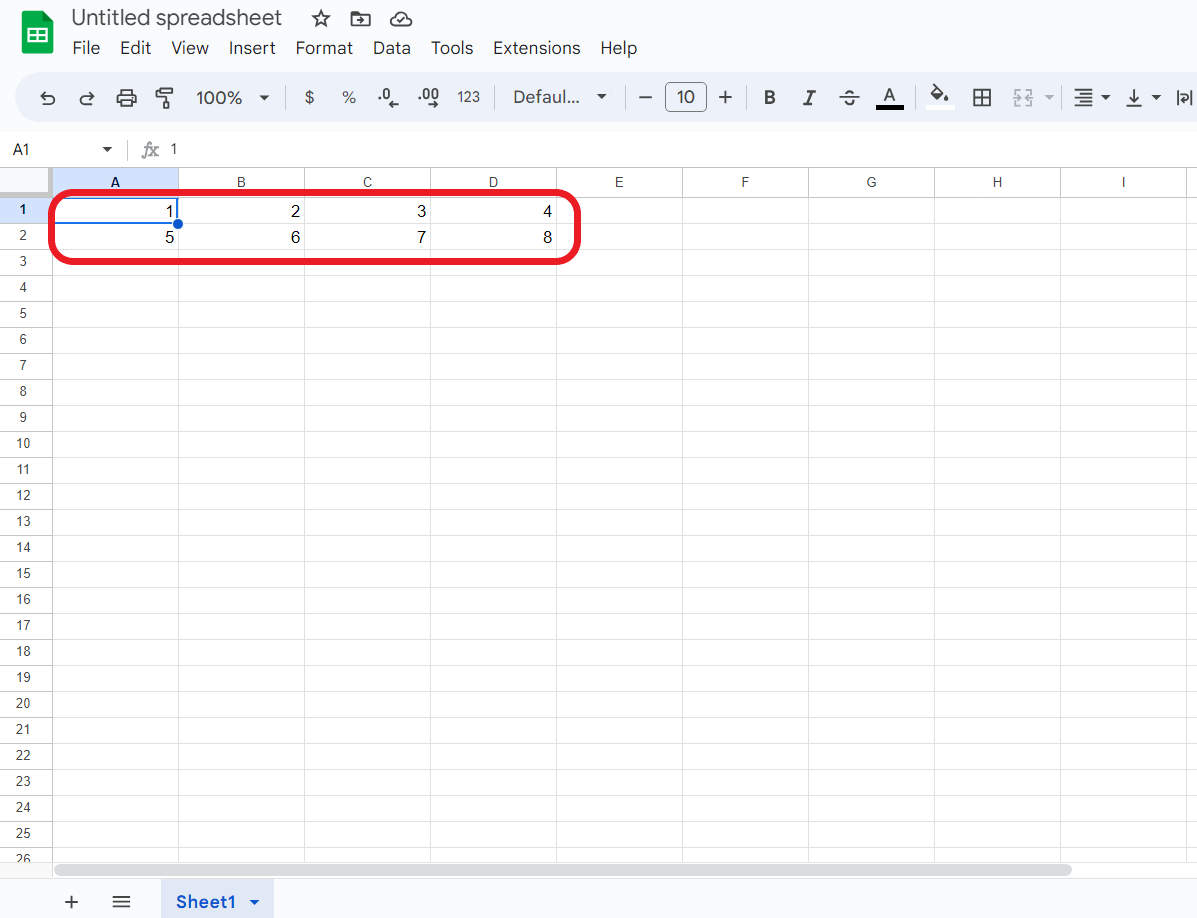Select the Paint format tool
The width and height of the screenshot is (1197, 918).
click(165, 97)
